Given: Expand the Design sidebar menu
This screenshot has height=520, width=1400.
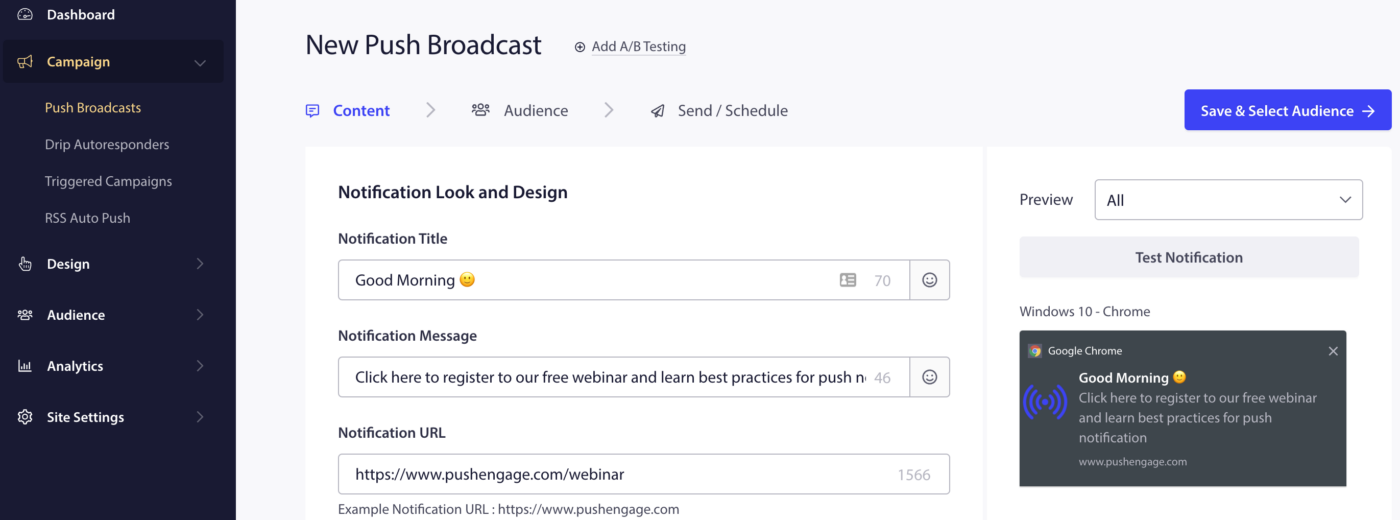Looking at the screenshot, I should click(200, 264).
